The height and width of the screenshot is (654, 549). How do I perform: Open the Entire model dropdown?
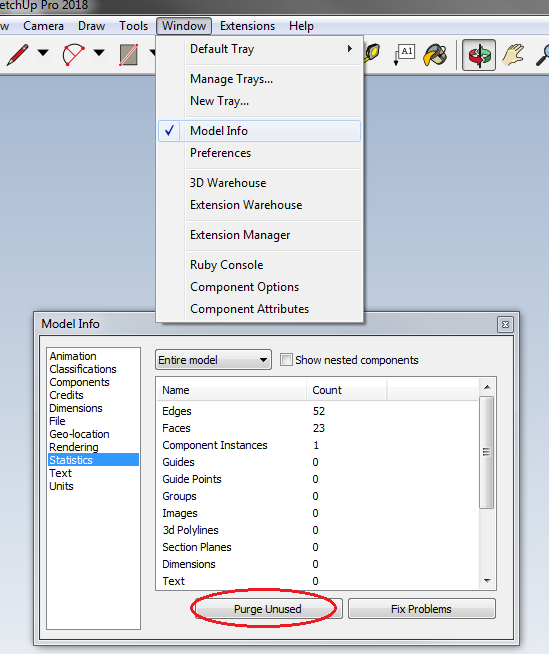(x=213, y=360)
